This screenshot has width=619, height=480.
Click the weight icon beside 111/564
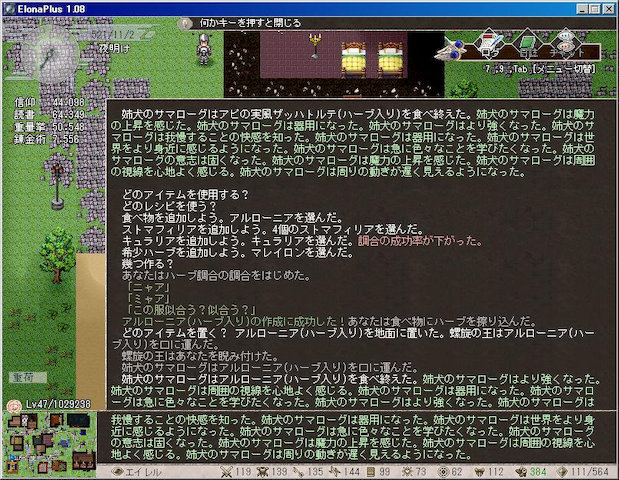point(563,472)
